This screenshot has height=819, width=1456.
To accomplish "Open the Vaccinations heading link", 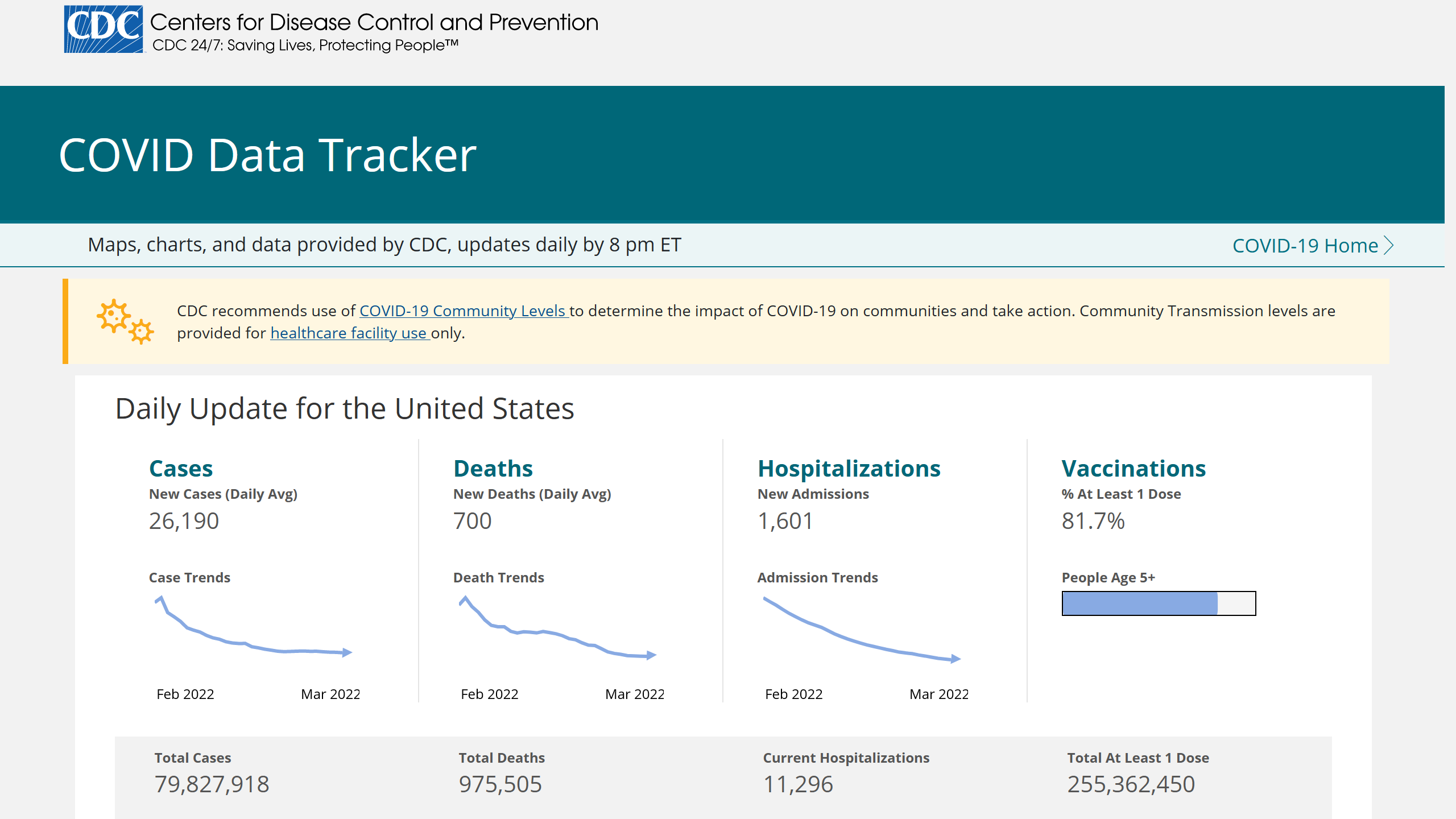I will coord(1134,468).
